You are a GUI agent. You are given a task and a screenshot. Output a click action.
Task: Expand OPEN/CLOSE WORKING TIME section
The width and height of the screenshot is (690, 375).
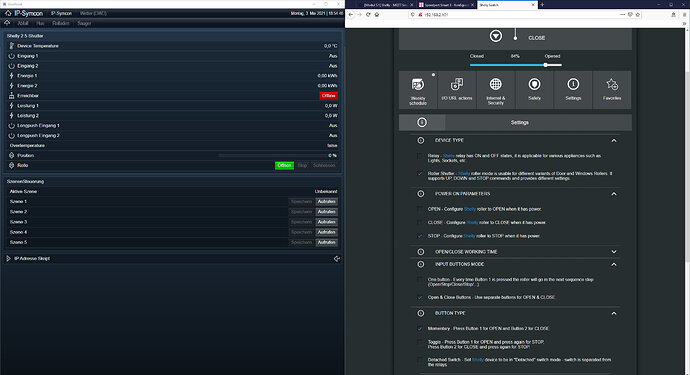pyautogui.click(x=614, y=252)
